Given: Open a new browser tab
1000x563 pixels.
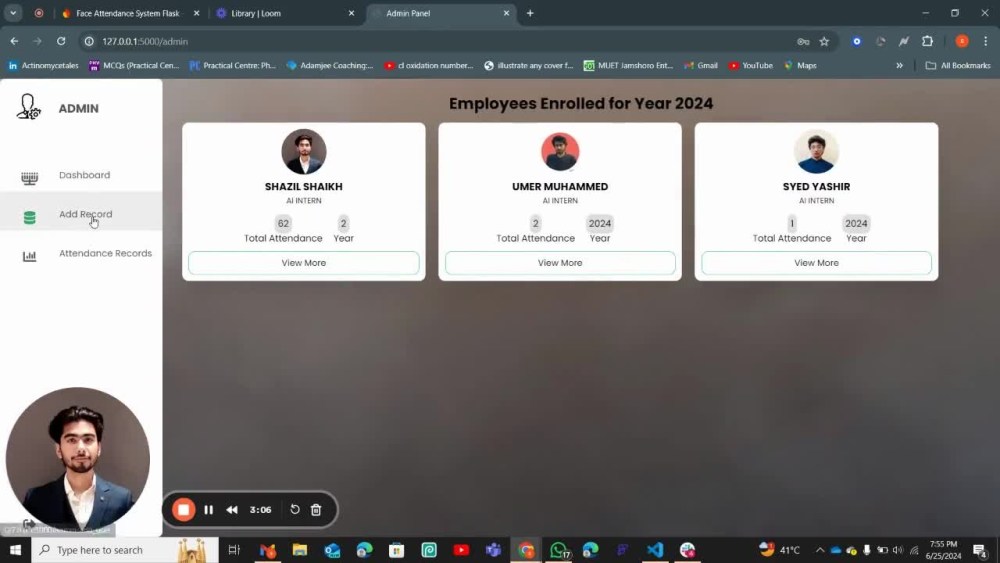Looking at the screenshot, I should 530,13.
